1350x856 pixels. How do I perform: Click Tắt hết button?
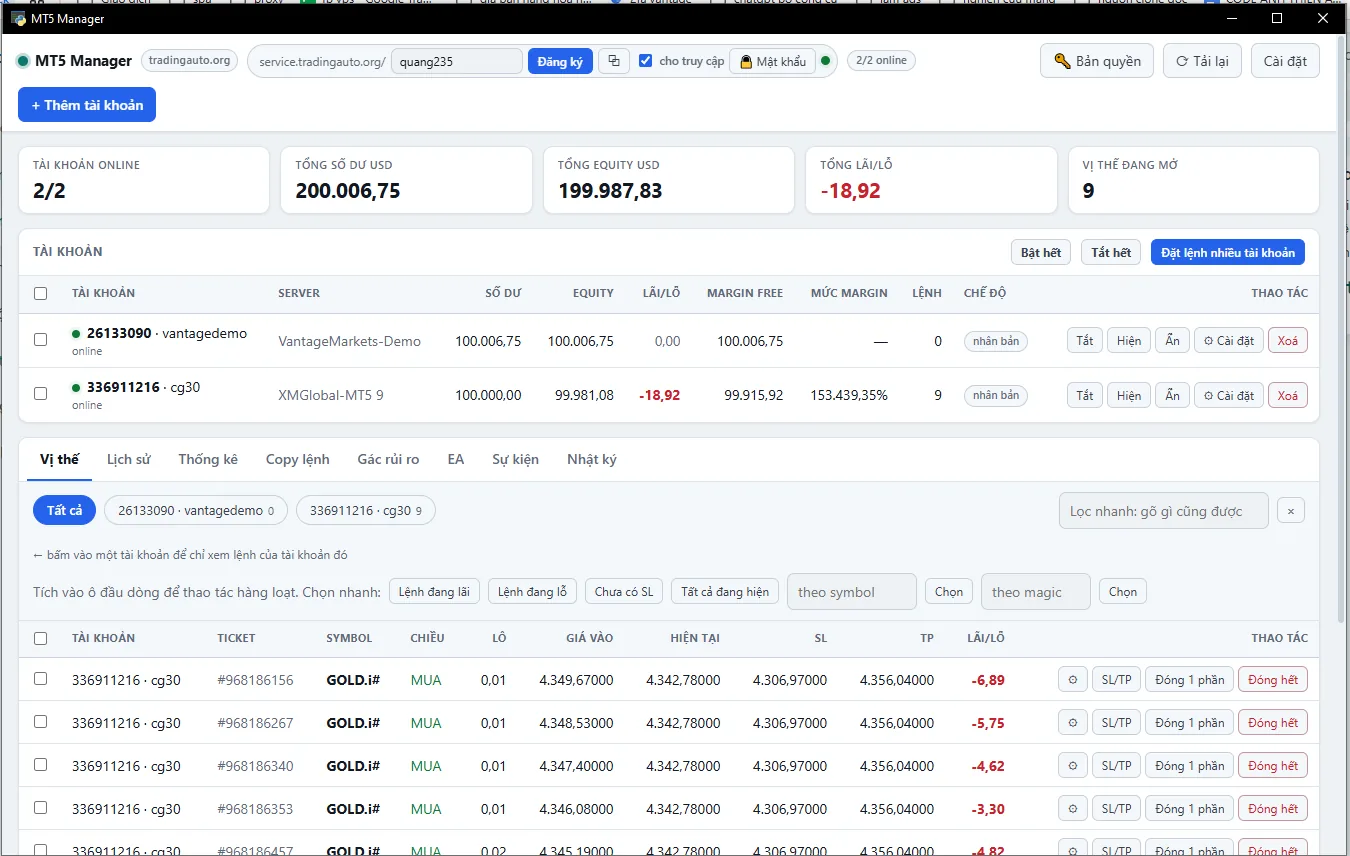1111,252
